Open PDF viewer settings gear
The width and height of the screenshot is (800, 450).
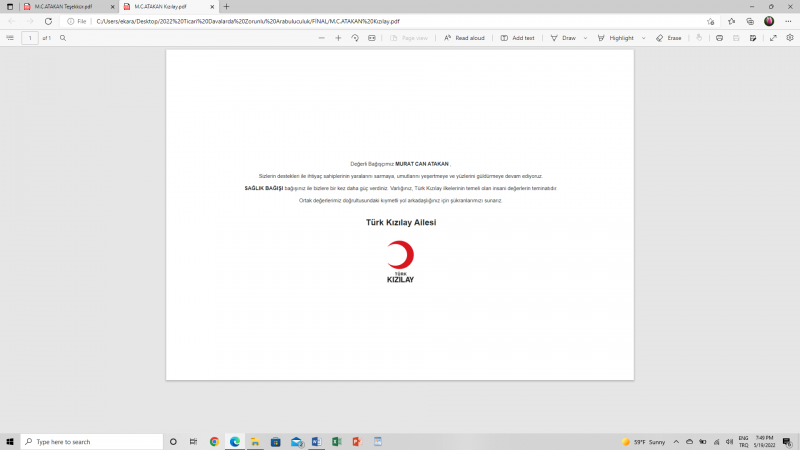790,38
